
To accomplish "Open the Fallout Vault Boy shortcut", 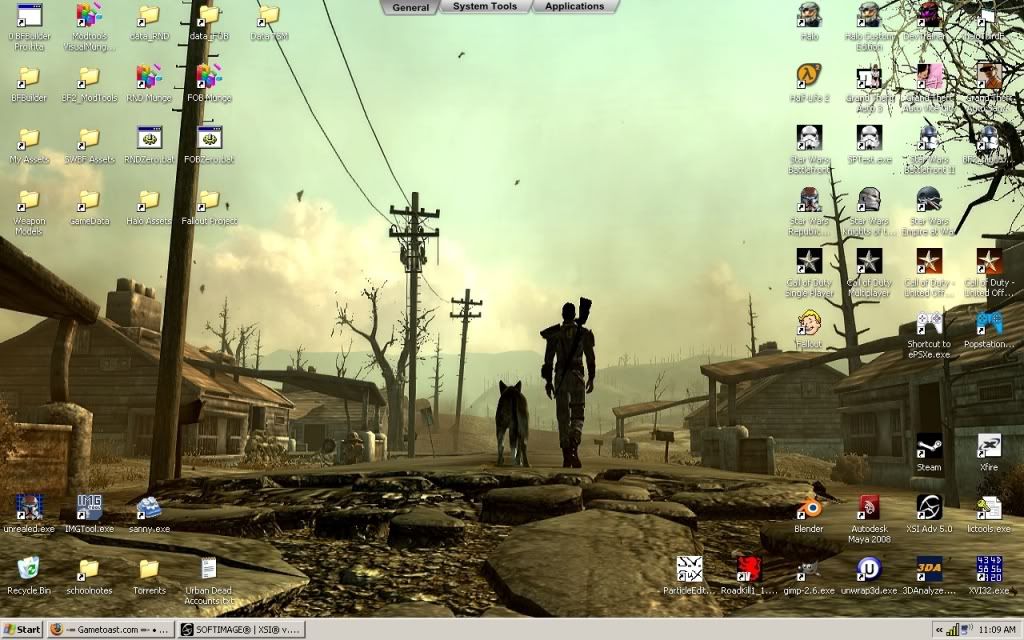I will click(808, 329).
